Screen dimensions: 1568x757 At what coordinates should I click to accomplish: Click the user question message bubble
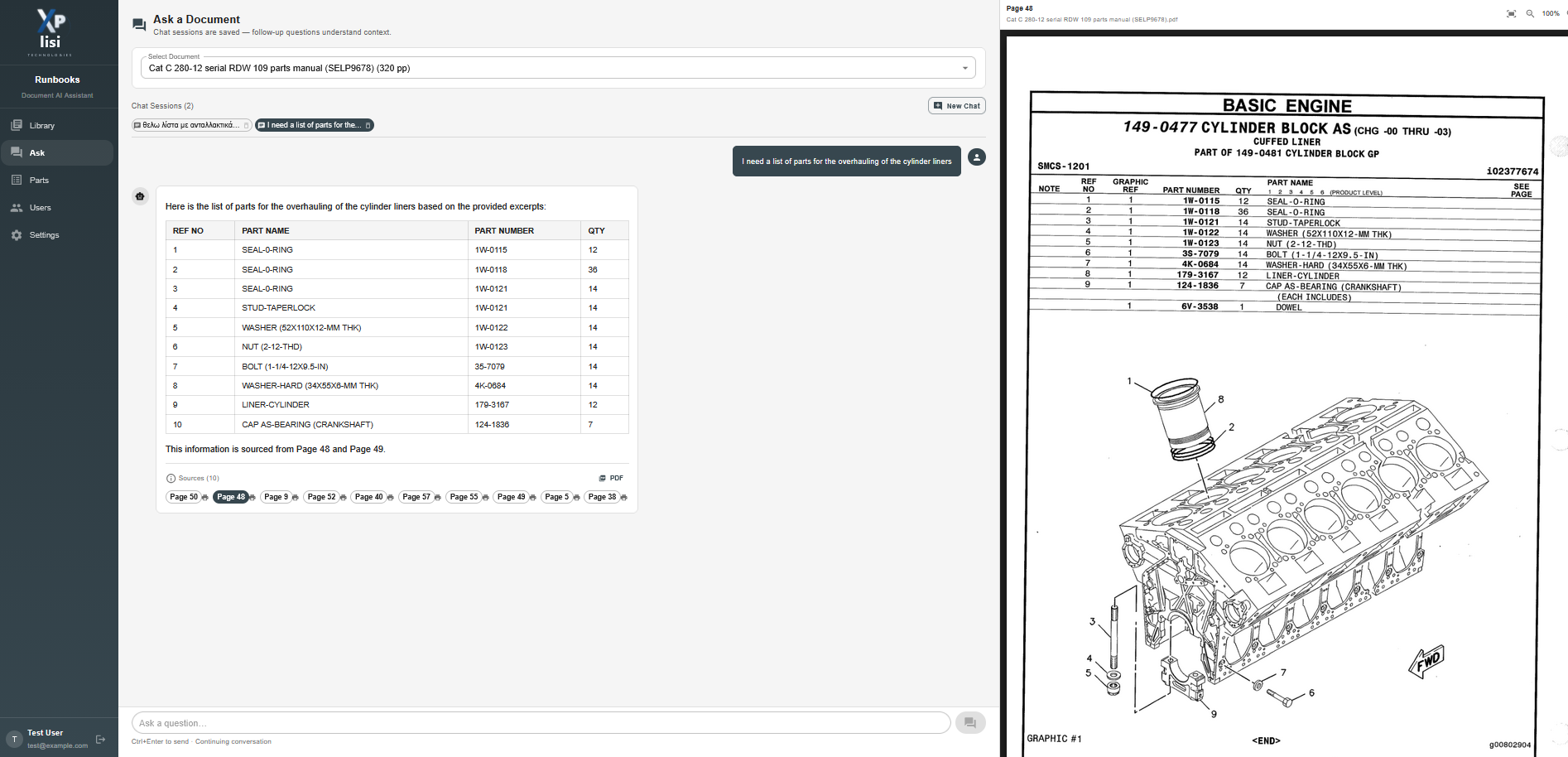pyautogui.click(x=846, y=162)
